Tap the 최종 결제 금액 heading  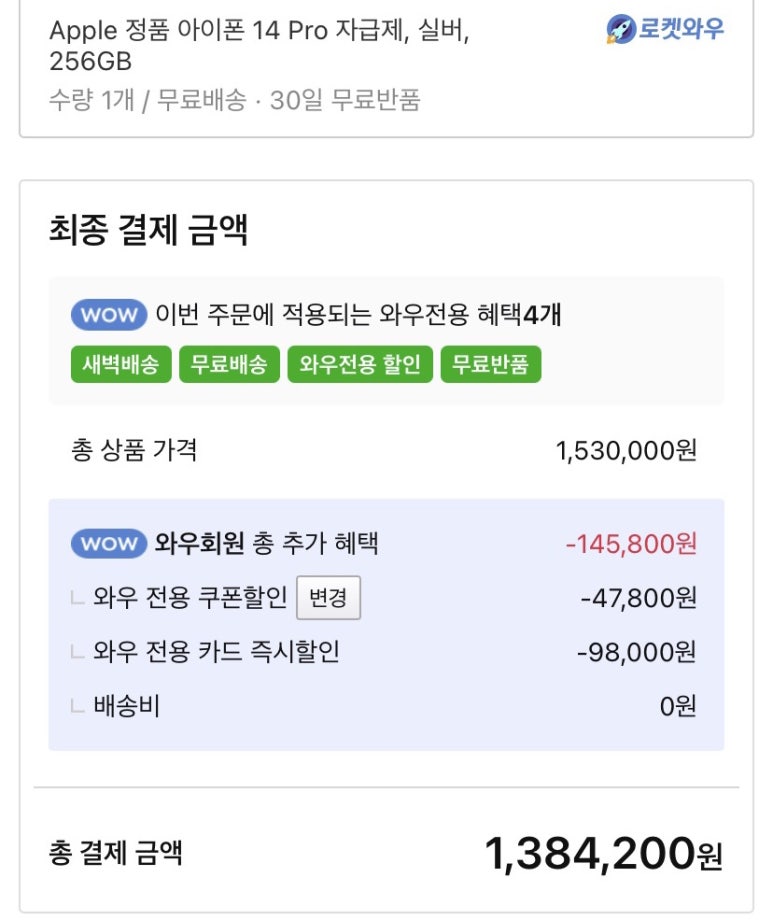pyautogui.click(x=148, y=229)
